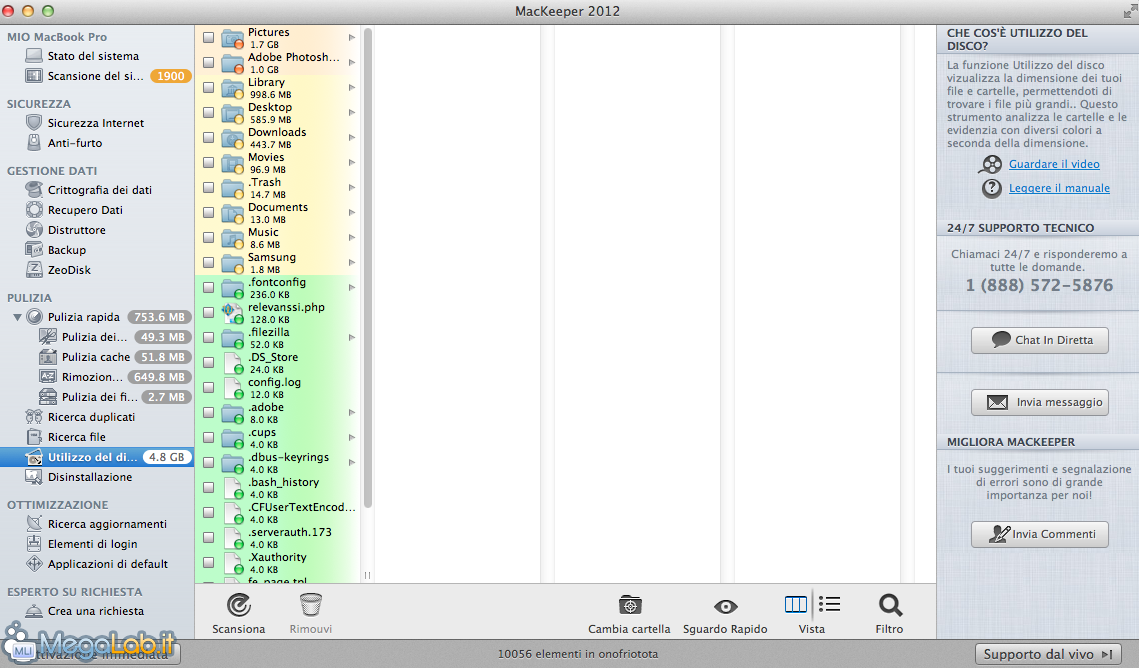The image size is (1139, 668).
Task: Expand the Music folder arrow
Action: point(352,237)
